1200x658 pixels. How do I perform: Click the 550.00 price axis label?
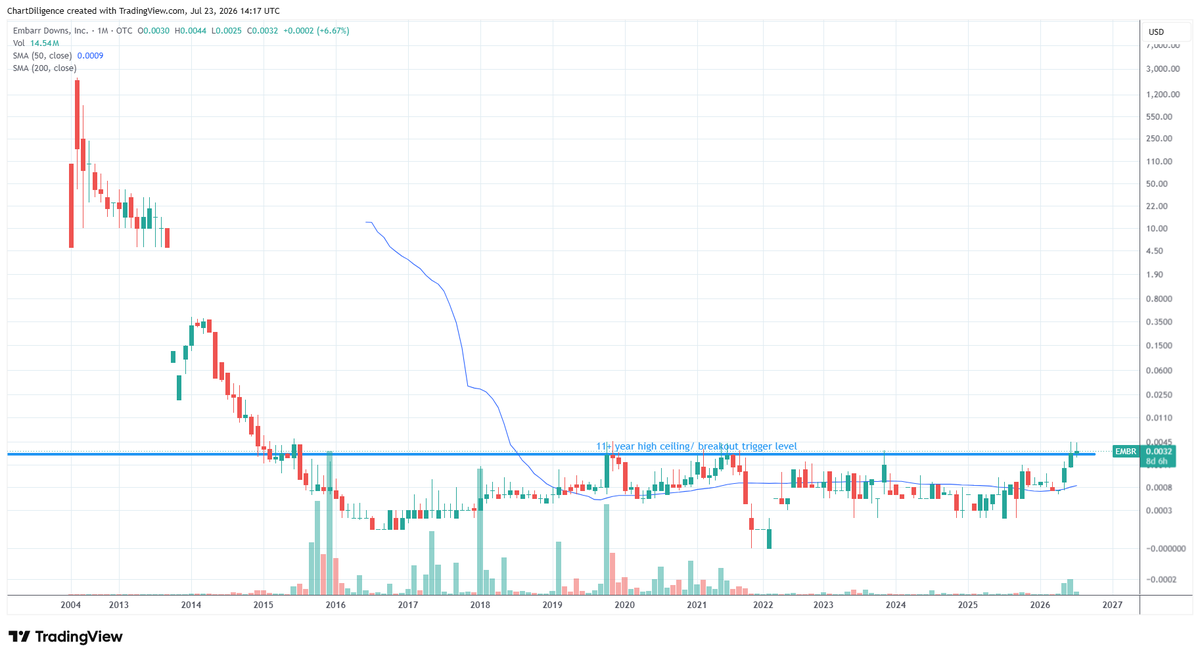(x=1161, y=116)
